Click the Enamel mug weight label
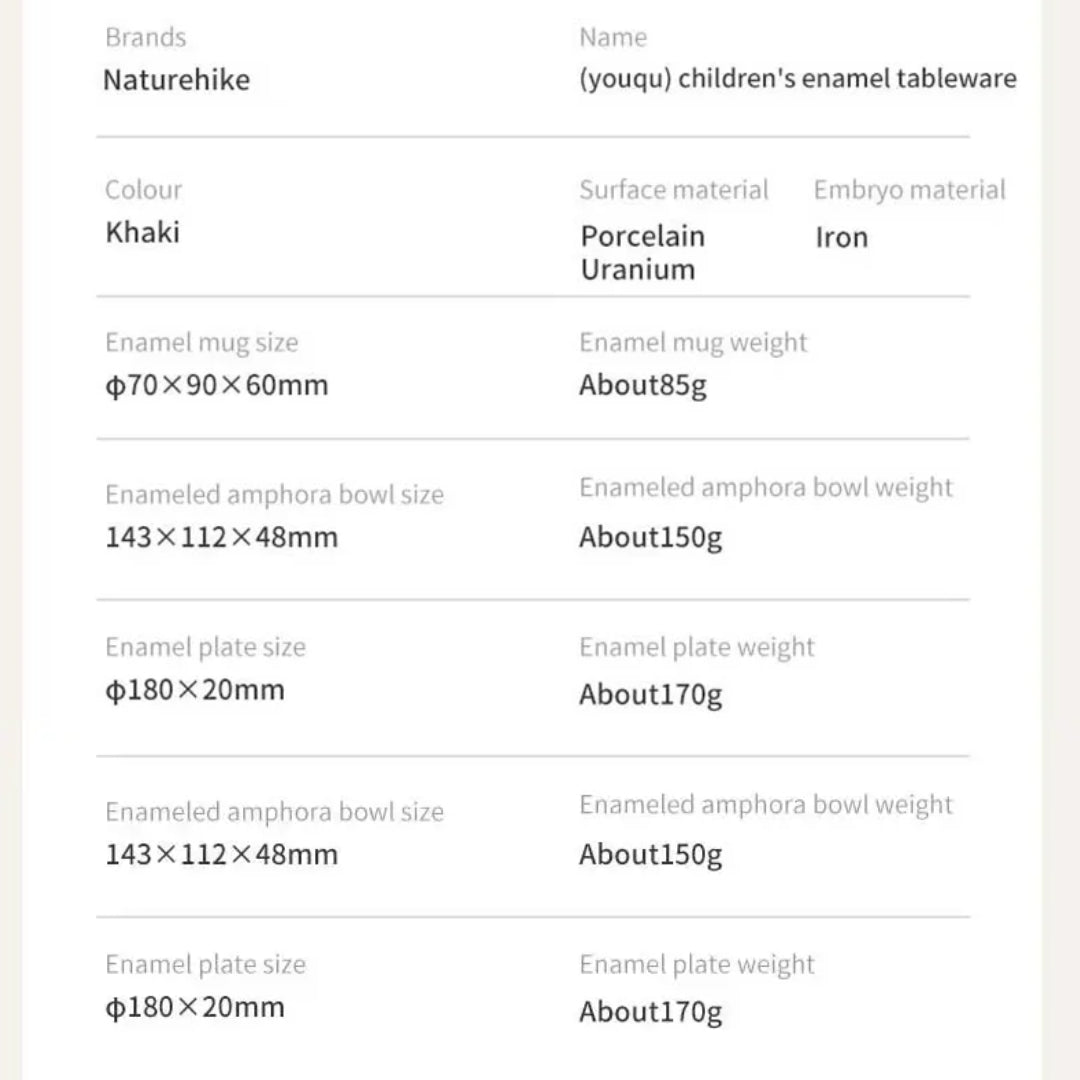The width and height of the screenshot is (1080, 1080). [693, 343]
